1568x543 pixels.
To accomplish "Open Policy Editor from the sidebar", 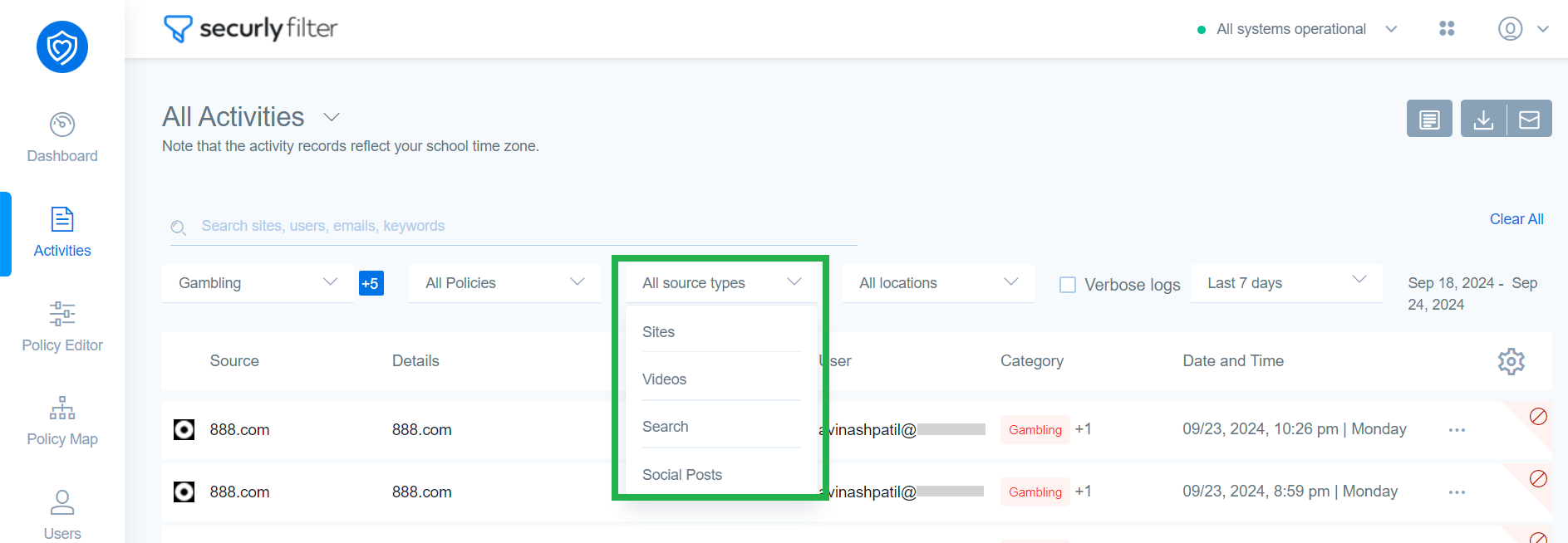I will click(62, 326).
